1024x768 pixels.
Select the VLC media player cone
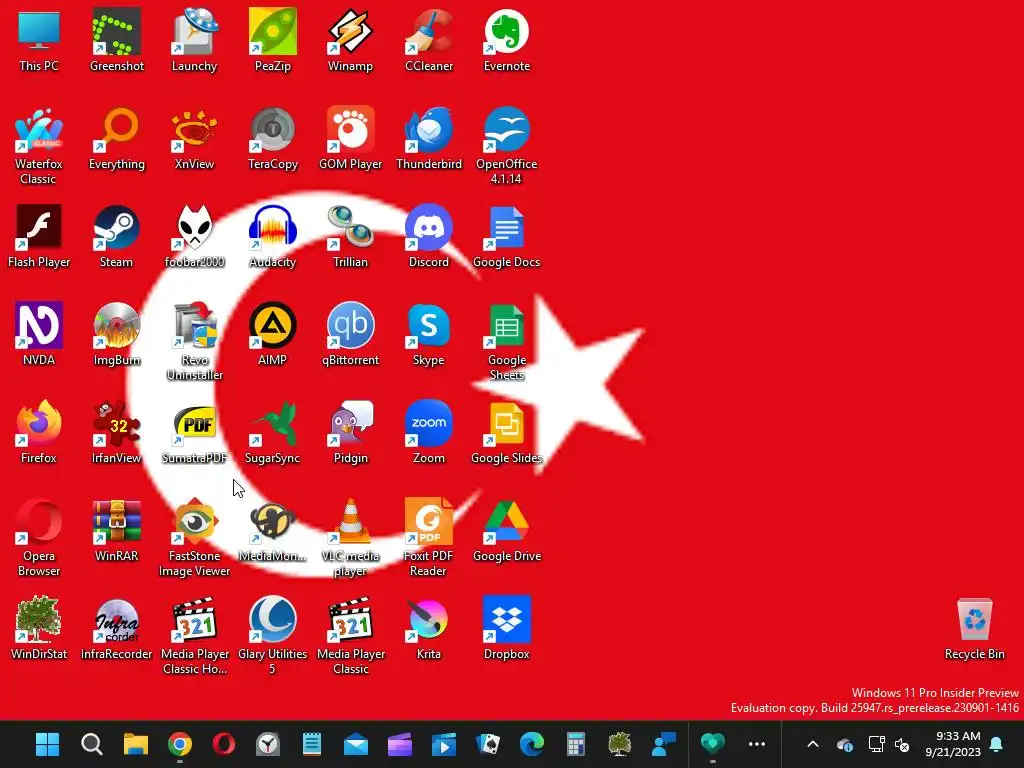coord(351,538)
